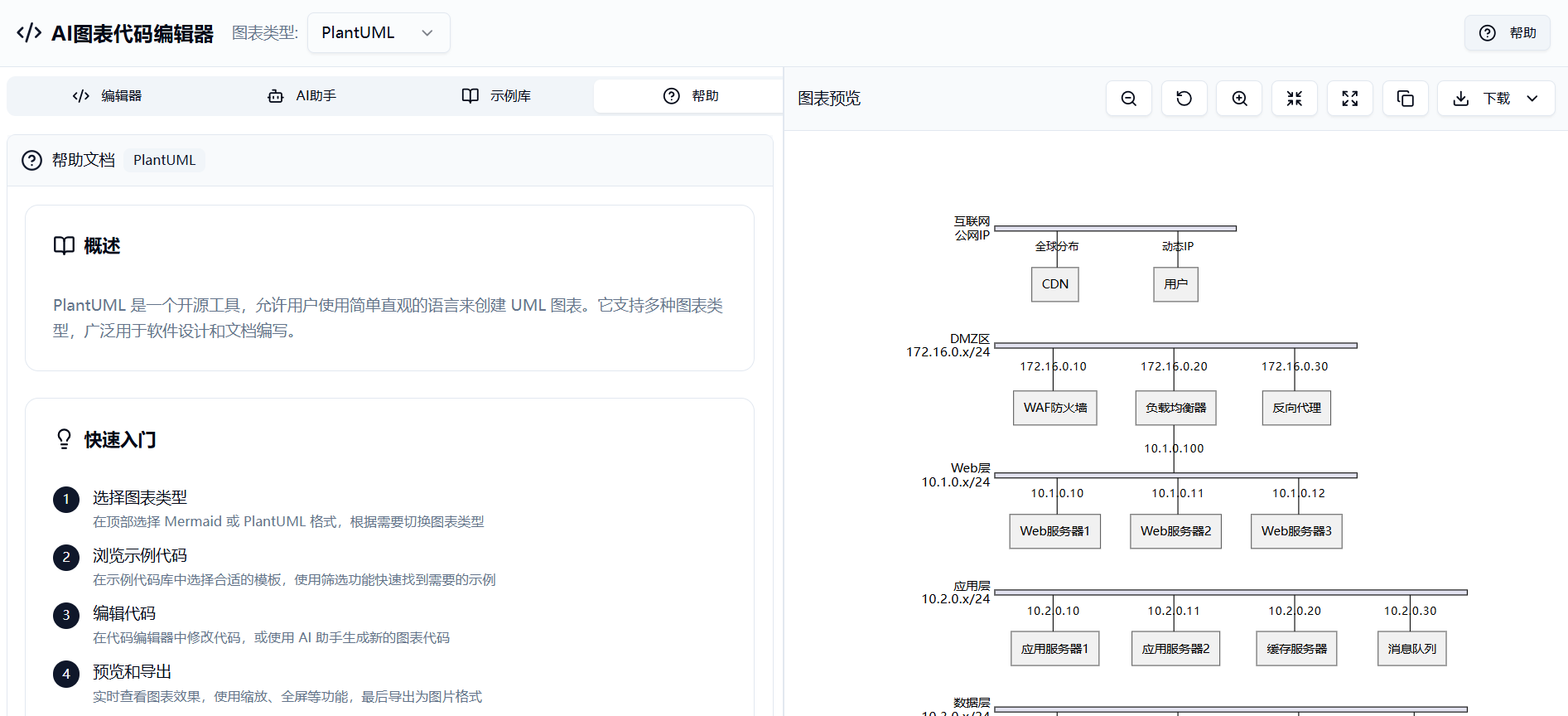The width and height of the screenshot is (1568, 716).
Task: Click the 浏览示例代码 step heading
Action: pyautogui.click(x=140, y=555)
